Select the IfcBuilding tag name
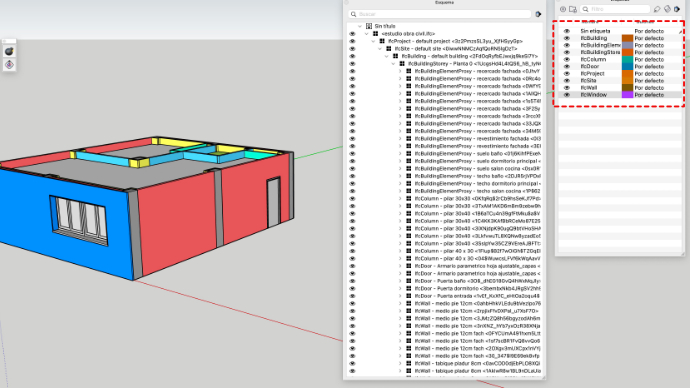 (x=594, y=38)
